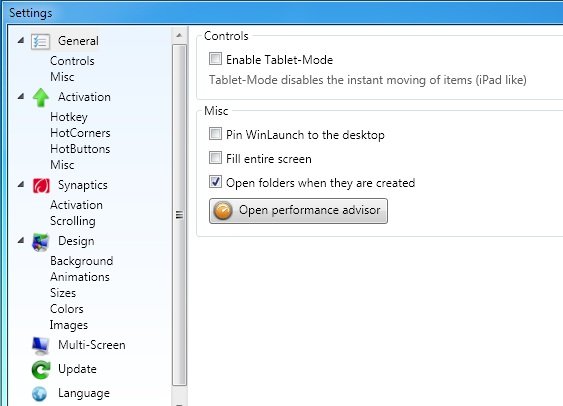Collapse the Synaptics tree section arrow
The image size is (563, 406).
(21, 185)
